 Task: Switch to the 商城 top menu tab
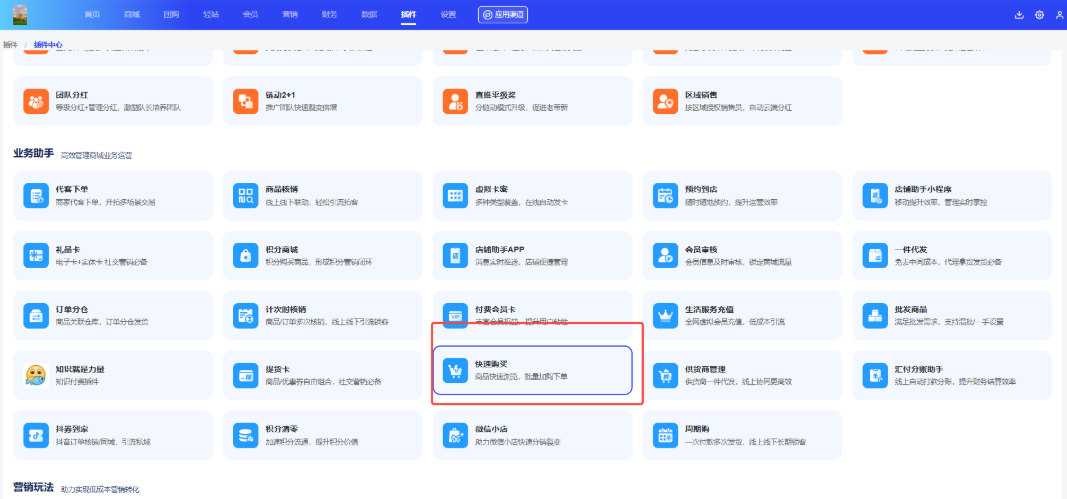(132, 15)
